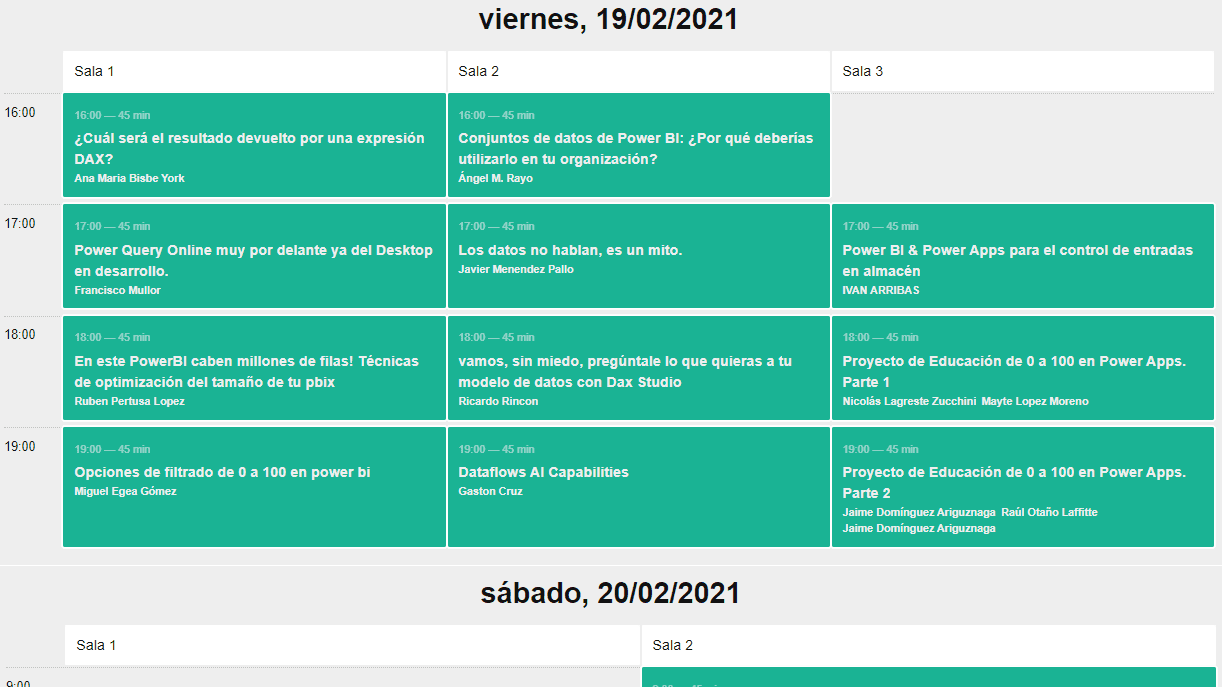Click speaker name Javier Menendez Pallo

click(515, 269)
